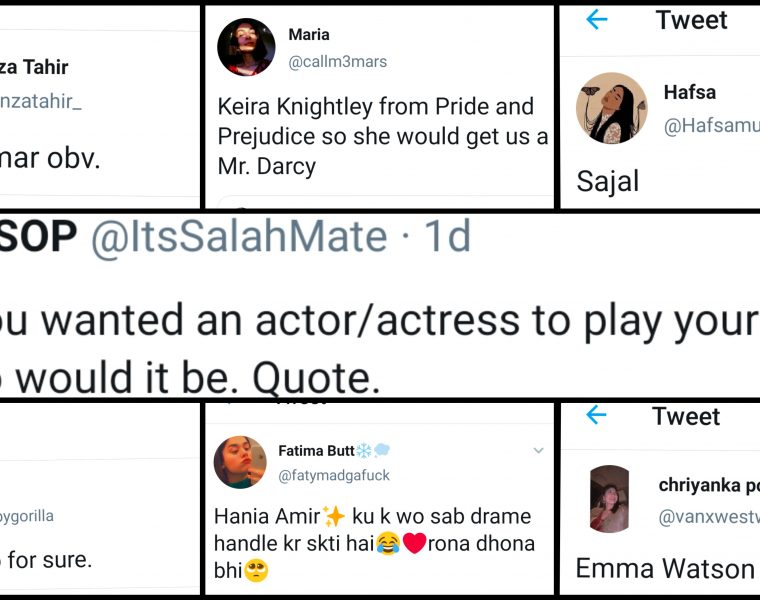Open Fatima Butt's avatar
This screenshot has height=600, width=760.
pyautogui.click(x=240, y=462)
